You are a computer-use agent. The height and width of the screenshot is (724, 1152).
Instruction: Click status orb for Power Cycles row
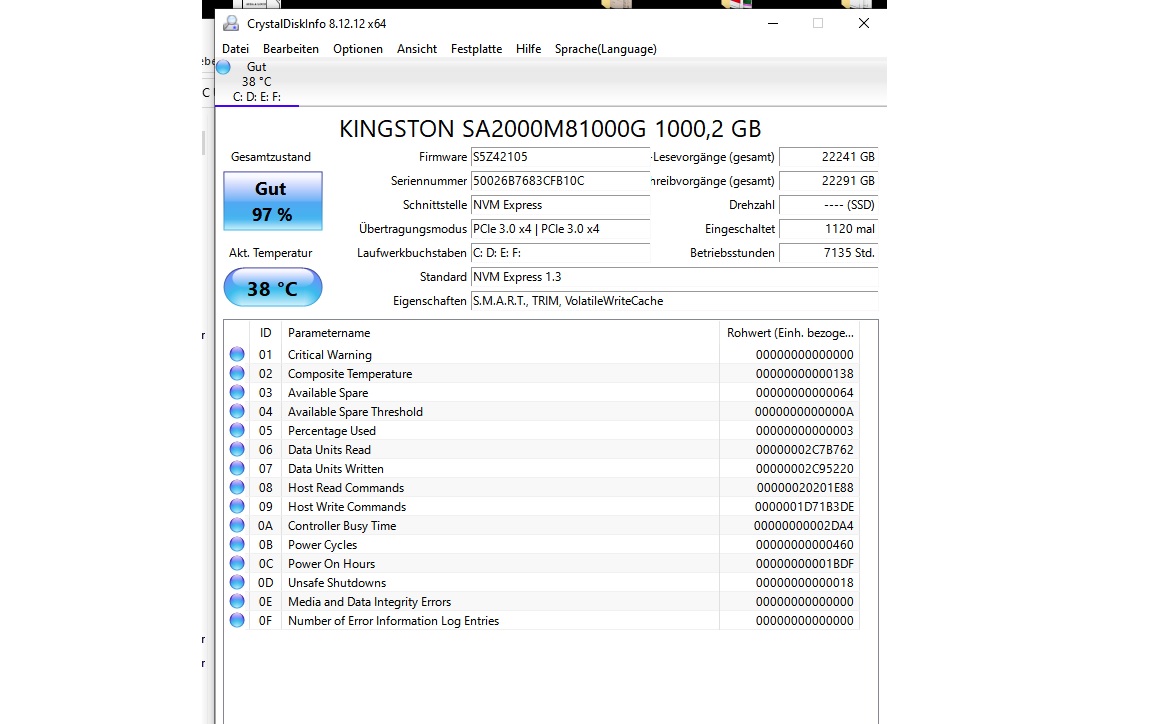coord(237,545)
